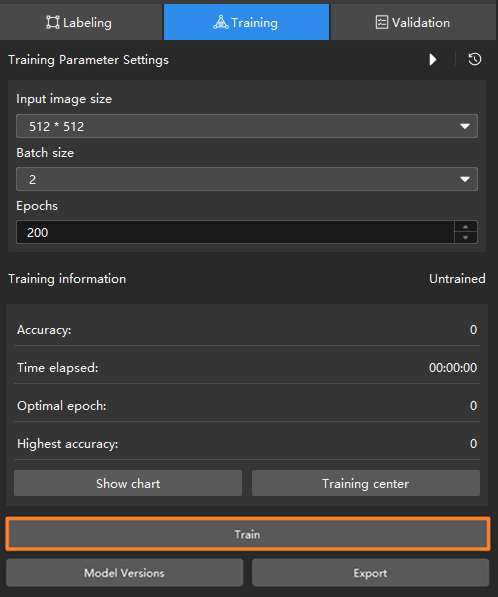Click into the Epochs input field
This screenshot has height=597, width=498.
coord(235,232)
